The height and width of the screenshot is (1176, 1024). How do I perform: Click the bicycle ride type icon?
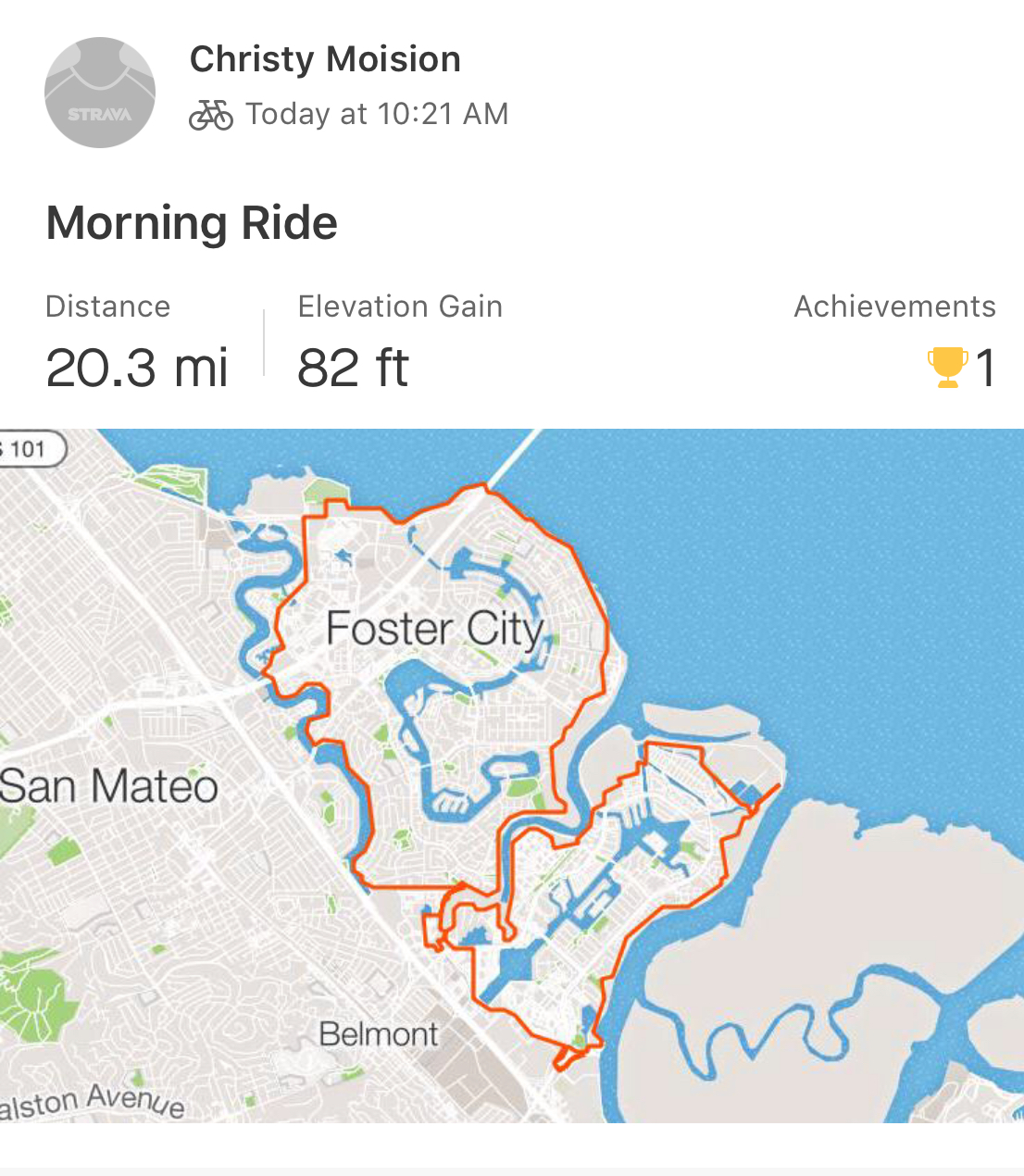(211, 115)
